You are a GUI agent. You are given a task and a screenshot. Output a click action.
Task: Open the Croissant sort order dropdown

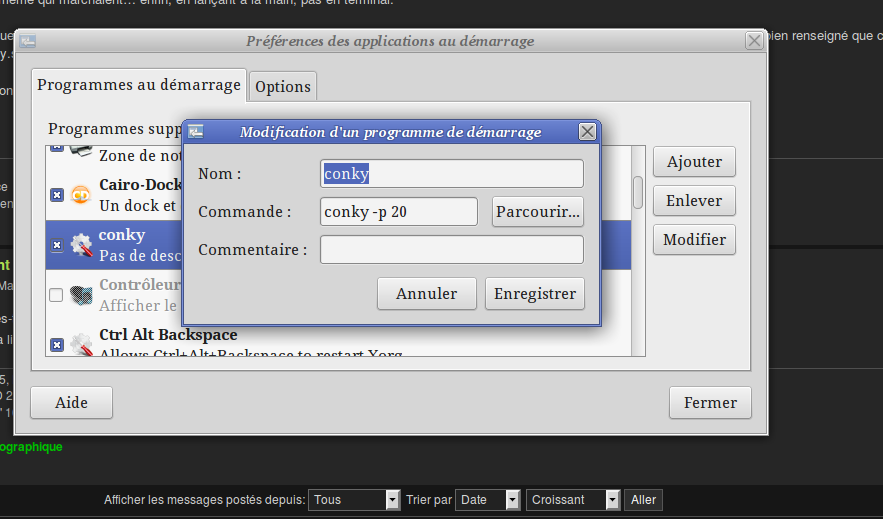[x=573, y=500]
